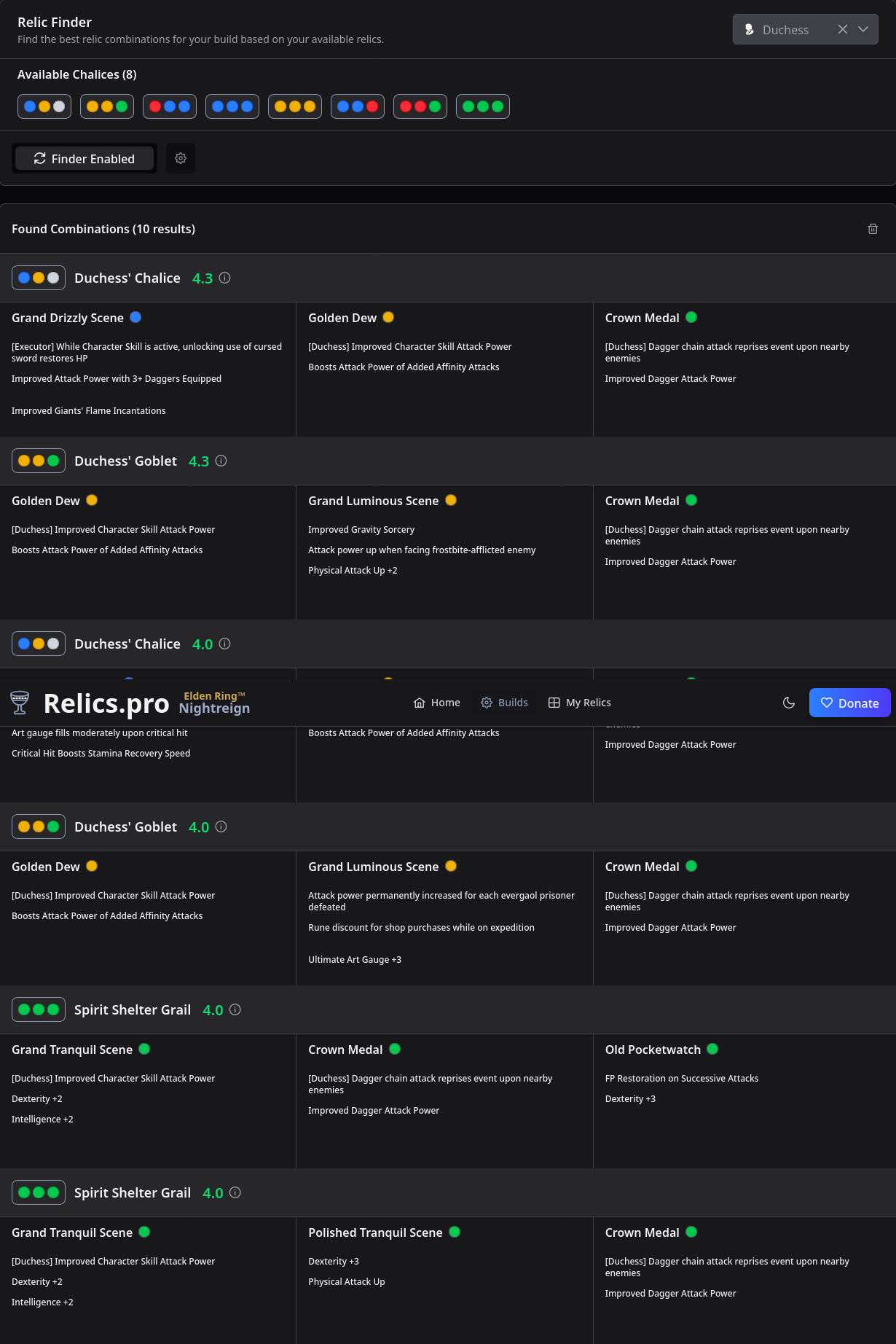Click the Polished Tranquil Scene relic name

click(375, 1232)
